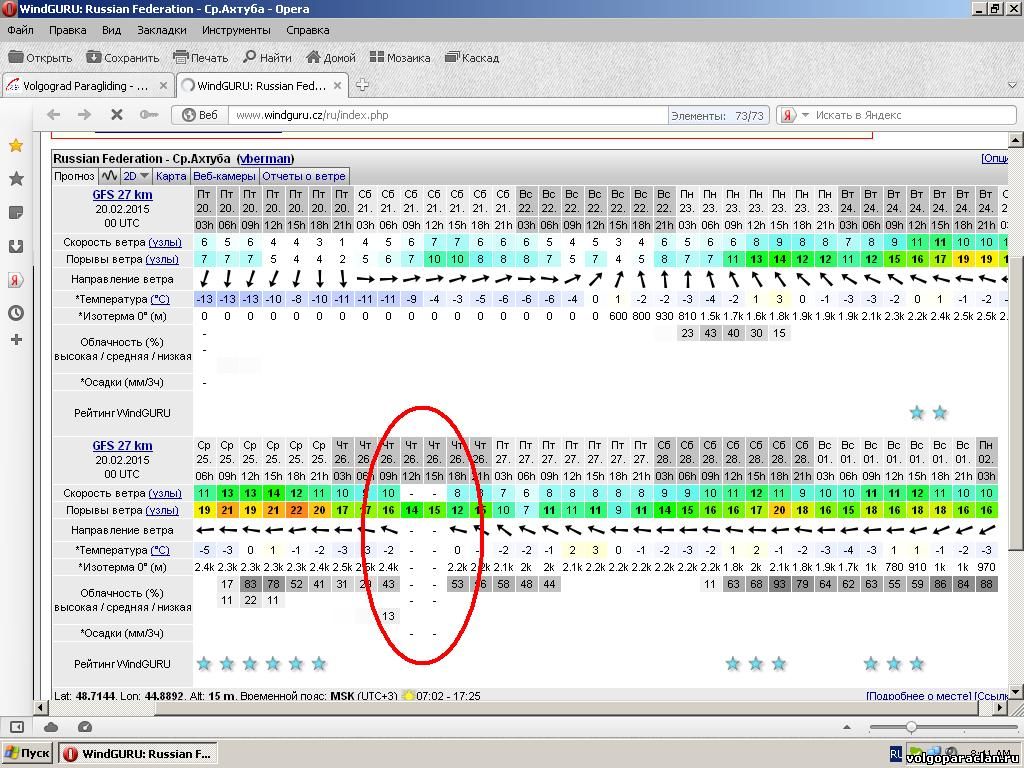Open the Отчеты о ветре tab
The width and height of the screenshot is (1024, 768).
pos(304,176)
